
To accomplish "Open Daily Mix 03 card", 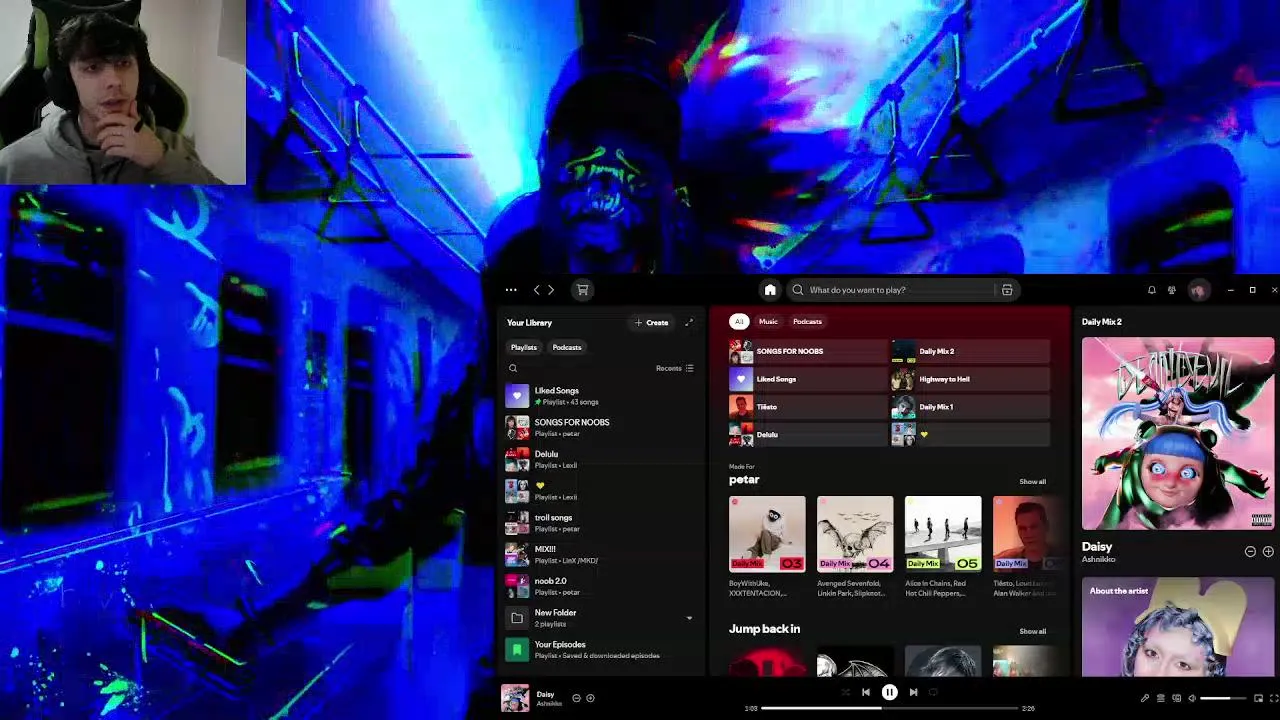I will pos(767,546).
